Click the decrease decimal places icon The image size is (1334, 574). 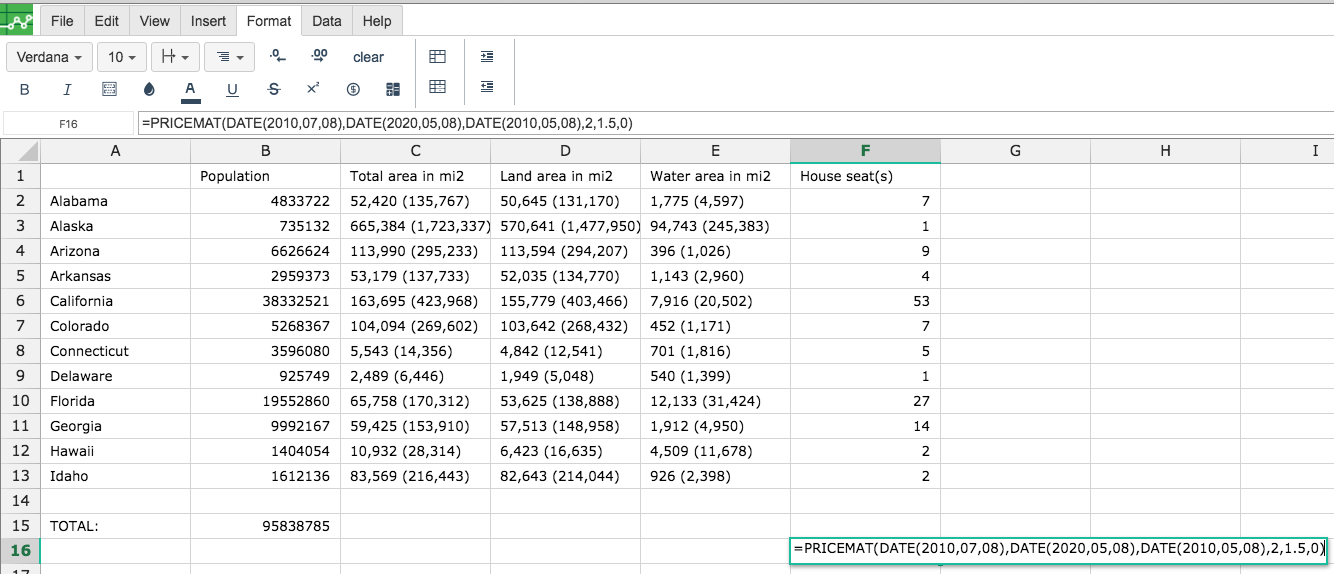coord(277,57)
